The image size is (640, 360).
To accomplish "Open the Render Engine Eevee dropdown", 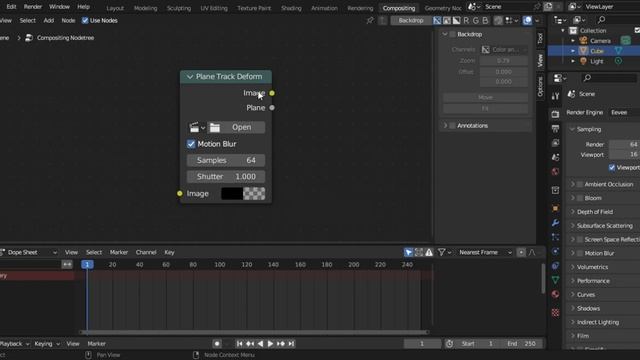I will point(623,113).
